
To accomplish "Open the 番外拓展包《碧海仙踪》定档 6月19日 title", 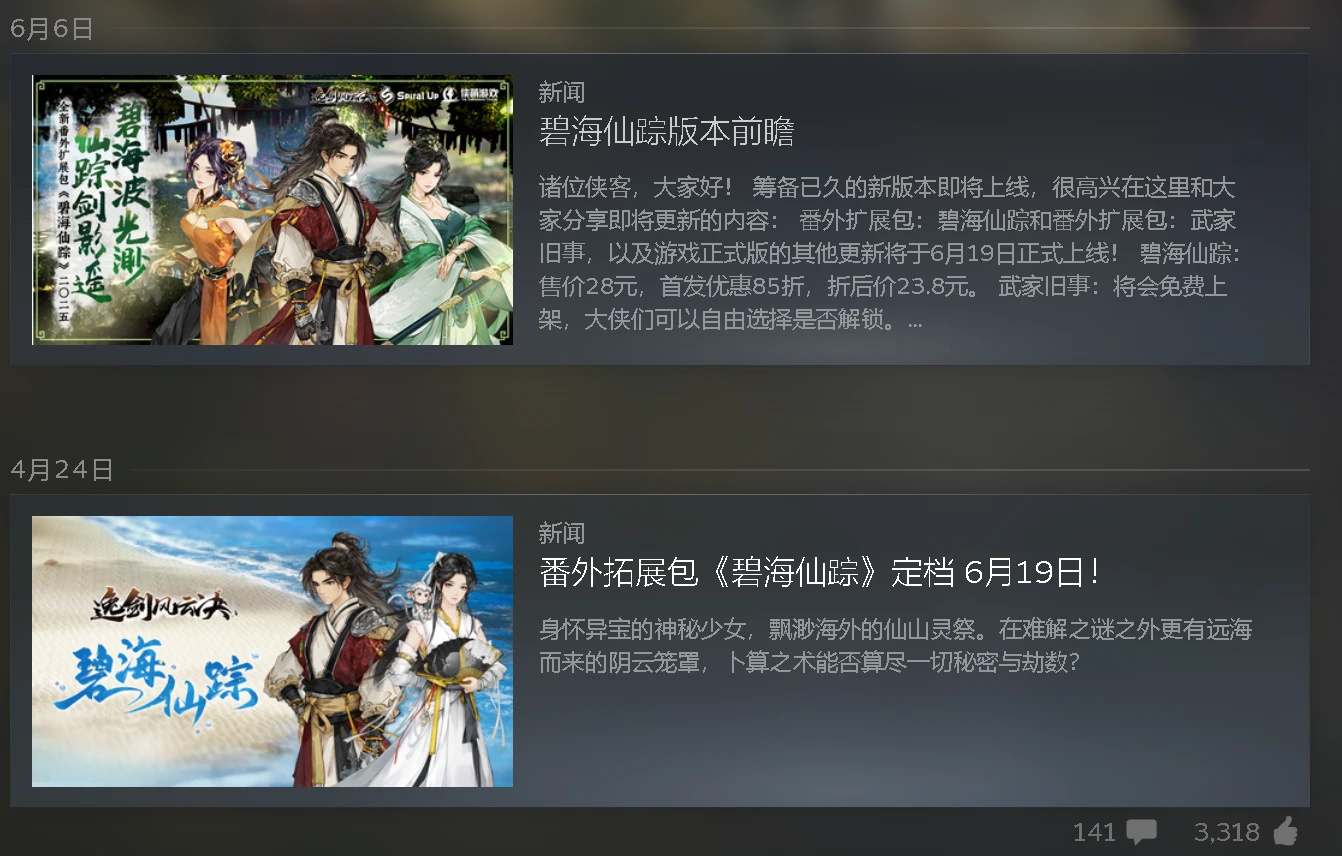I will [819, 573].
